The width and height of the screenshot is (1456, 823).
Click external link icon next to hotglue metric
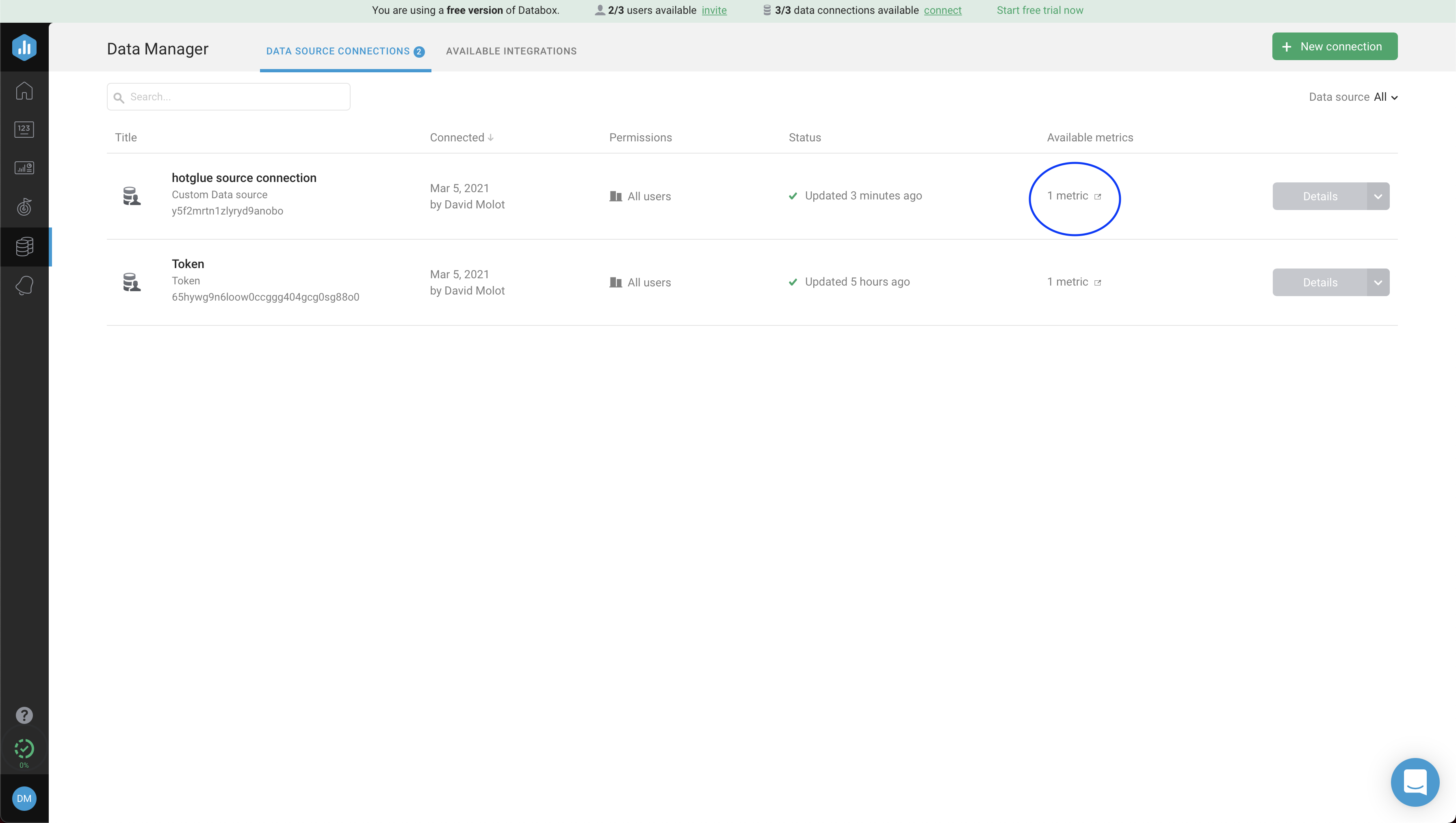[1098, 197]
